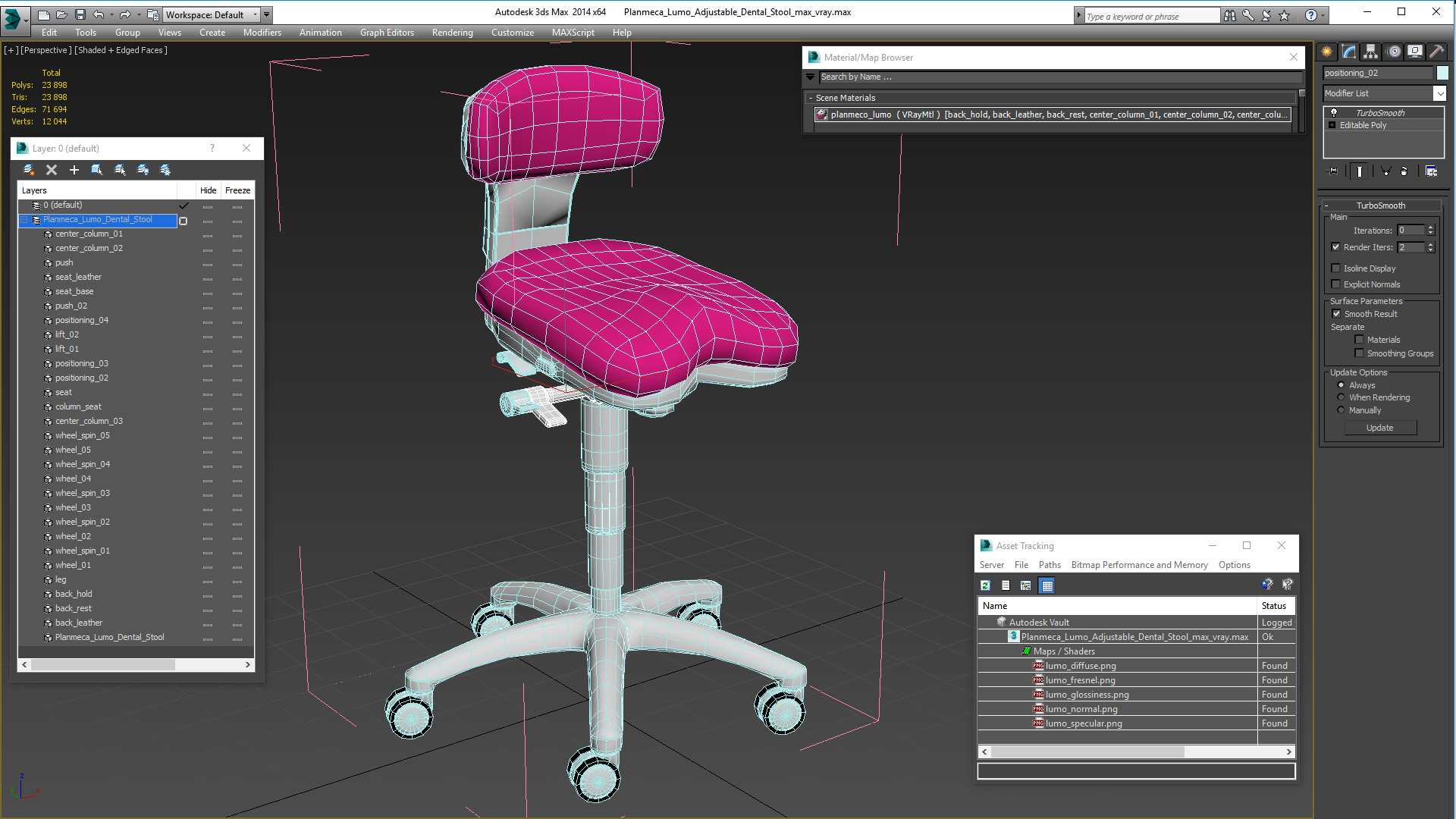Open Bitmap Performance and Memory menu
Screen dimensions: 1456x819
point(1139,565)
